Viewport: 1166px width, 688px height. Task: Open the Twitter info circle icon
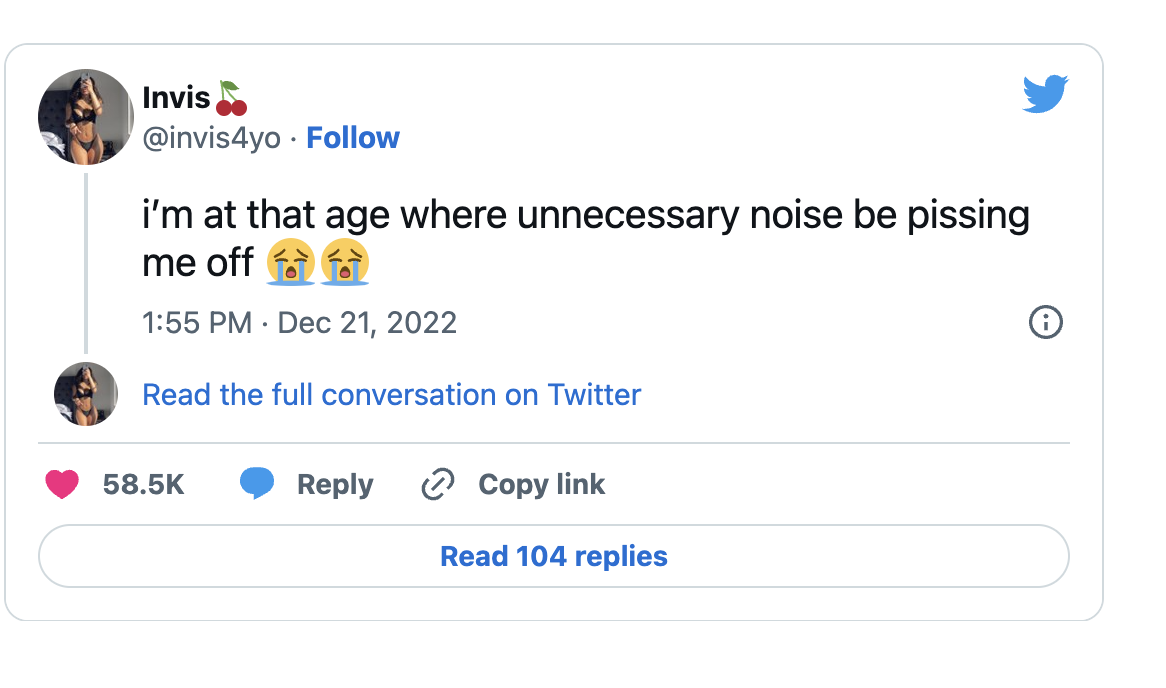pos(1045,322)
